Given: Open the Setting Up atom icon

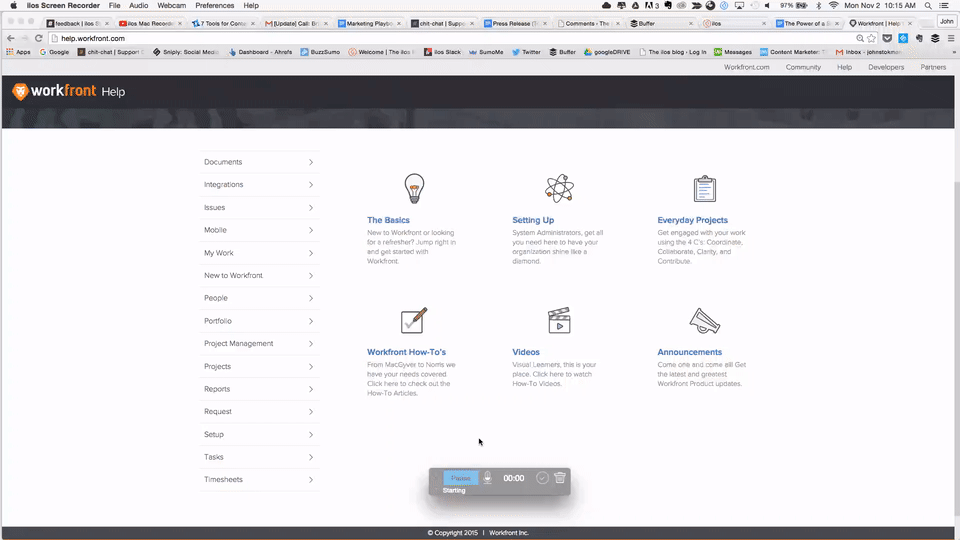Looking at the screenshot, I should pyautogui.click(x=559, y=189).
